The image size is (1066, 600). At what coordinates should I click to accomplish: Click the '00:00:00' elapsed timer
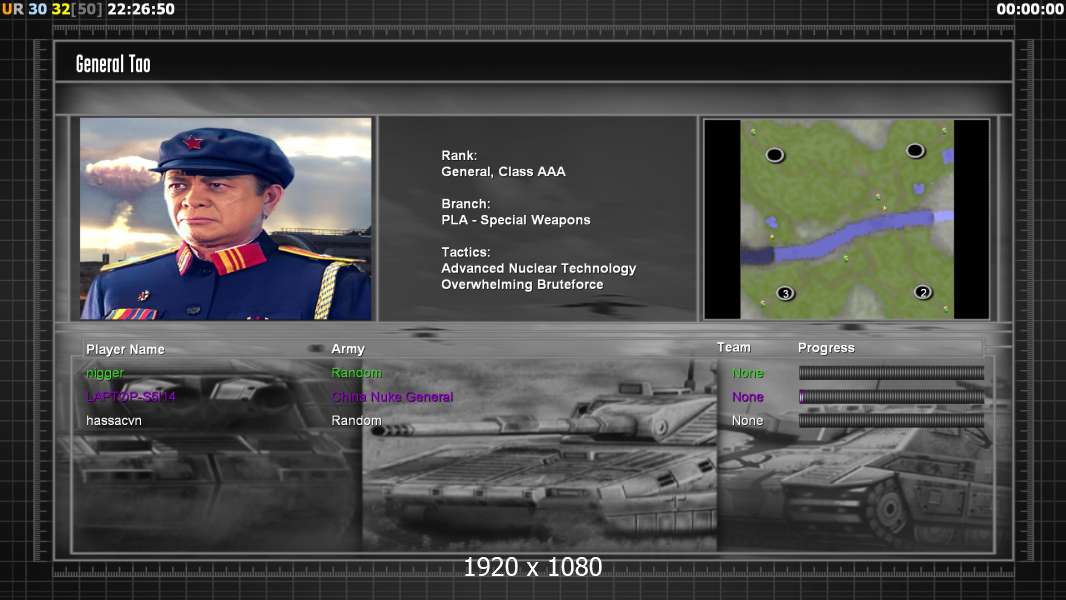point(1030,9)
